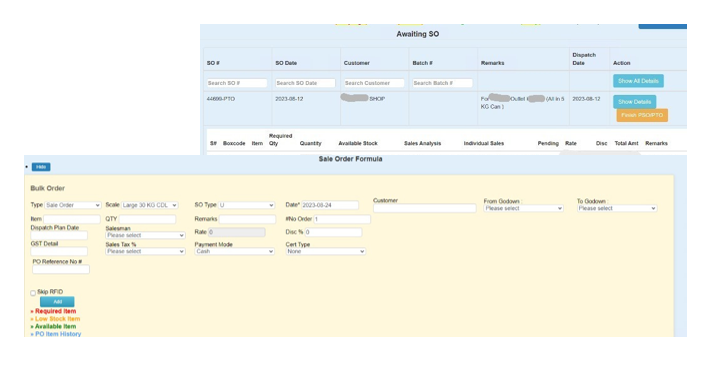This screenshot has height=370, width=711.
Task: Click the Date field showing 2023-08-24
Action: 330,205
